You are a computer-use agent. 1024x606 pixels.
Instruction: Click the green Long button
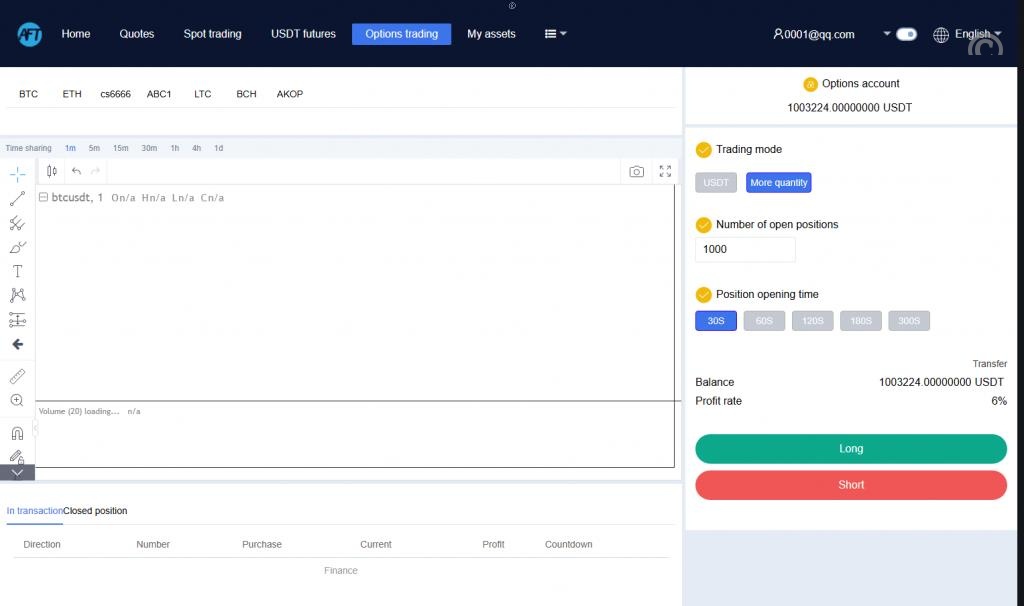[x=851, y=449]
